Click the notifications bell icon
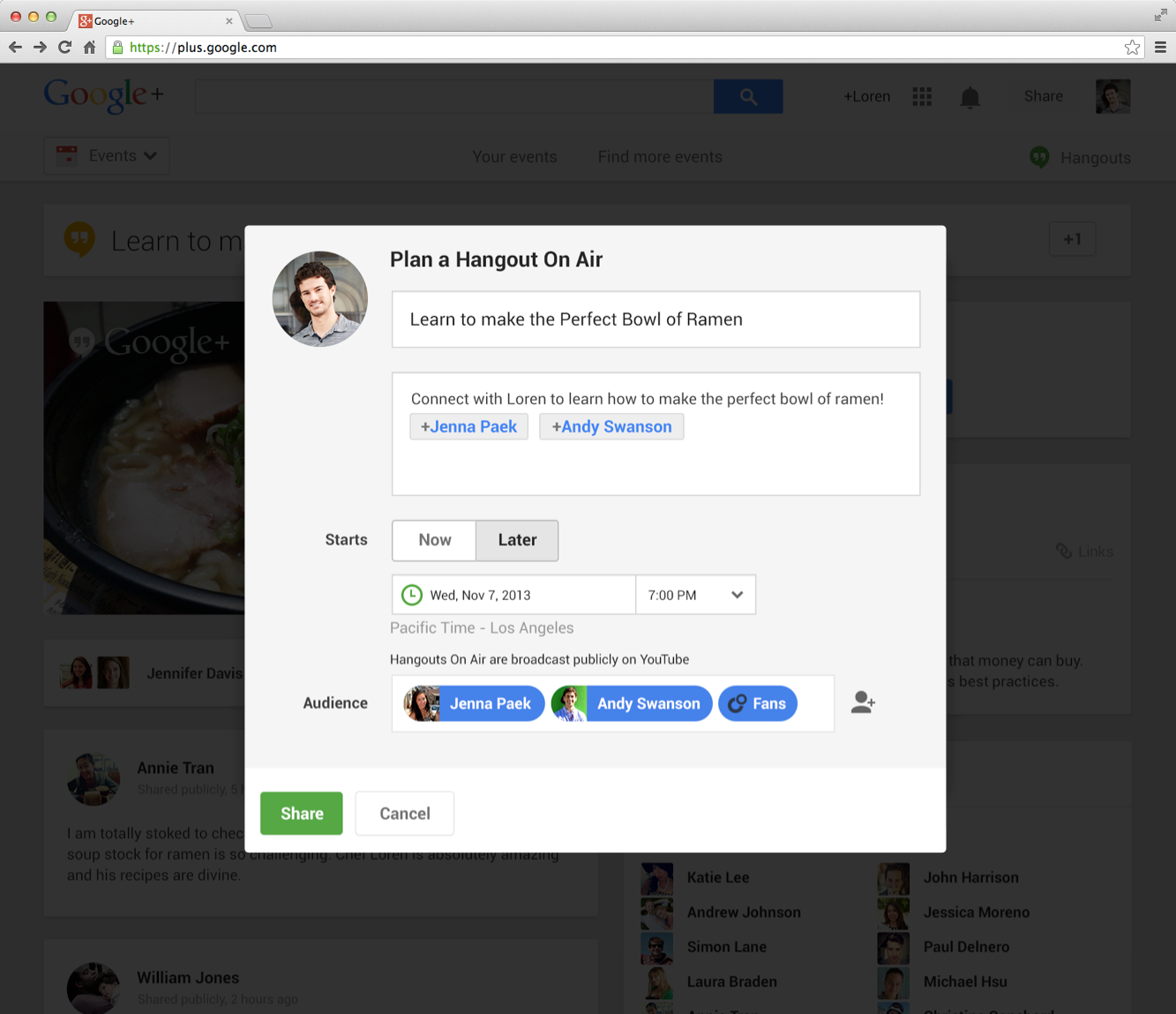This screenshot has width=1176, height=1014. click(970, 97)
